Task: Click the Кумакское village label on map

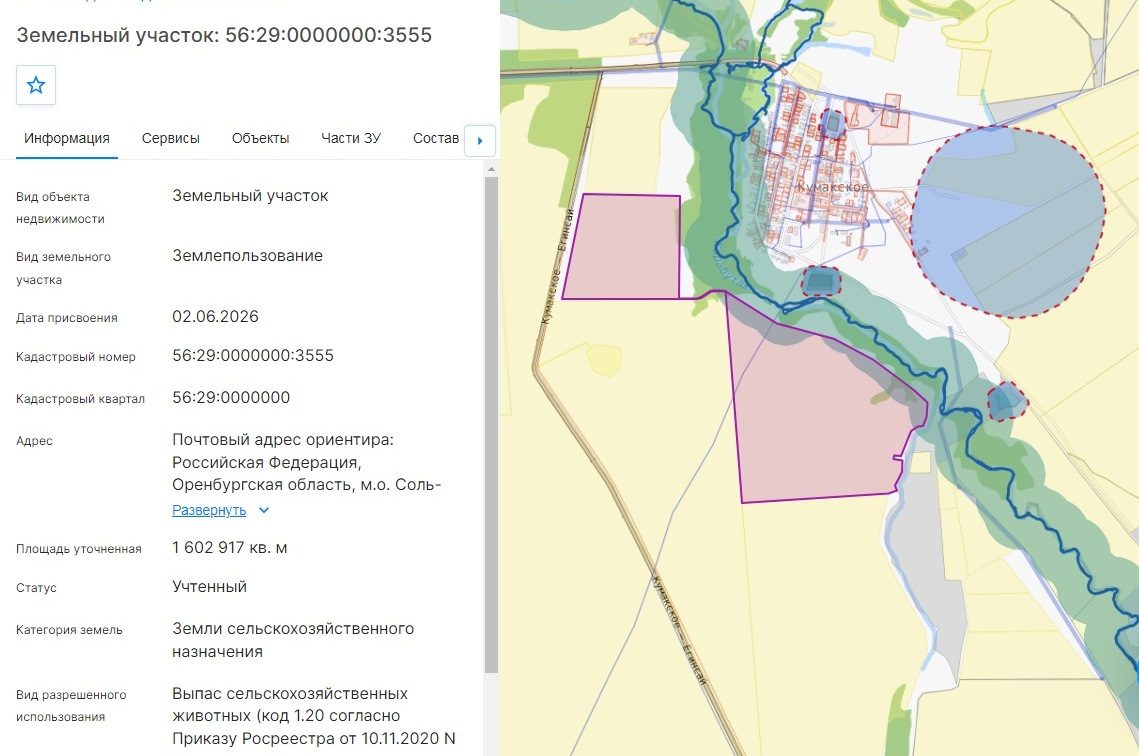Action: [832, 187]
